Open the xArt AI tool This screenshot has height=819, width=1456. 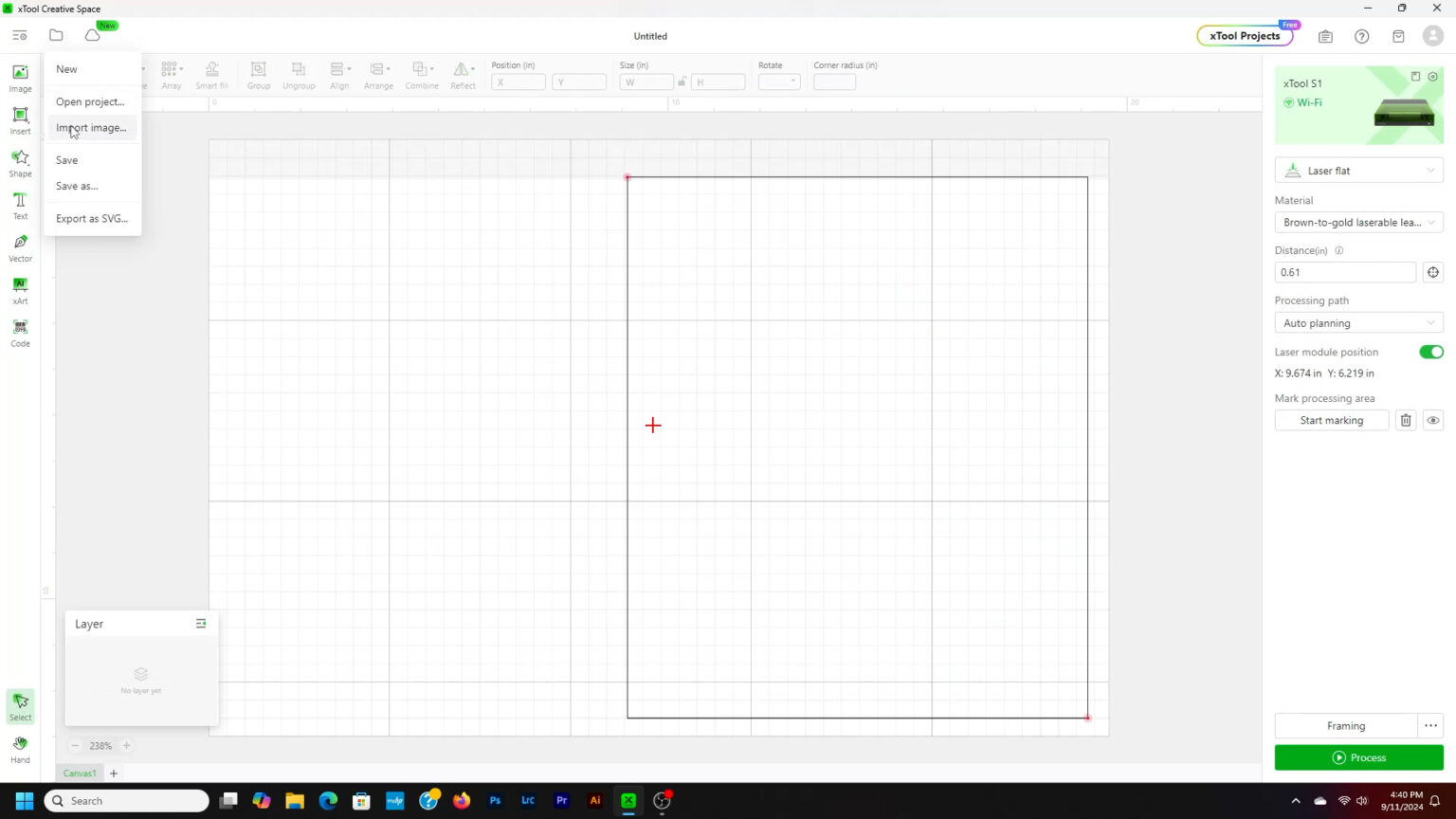[x=20, y=289]
